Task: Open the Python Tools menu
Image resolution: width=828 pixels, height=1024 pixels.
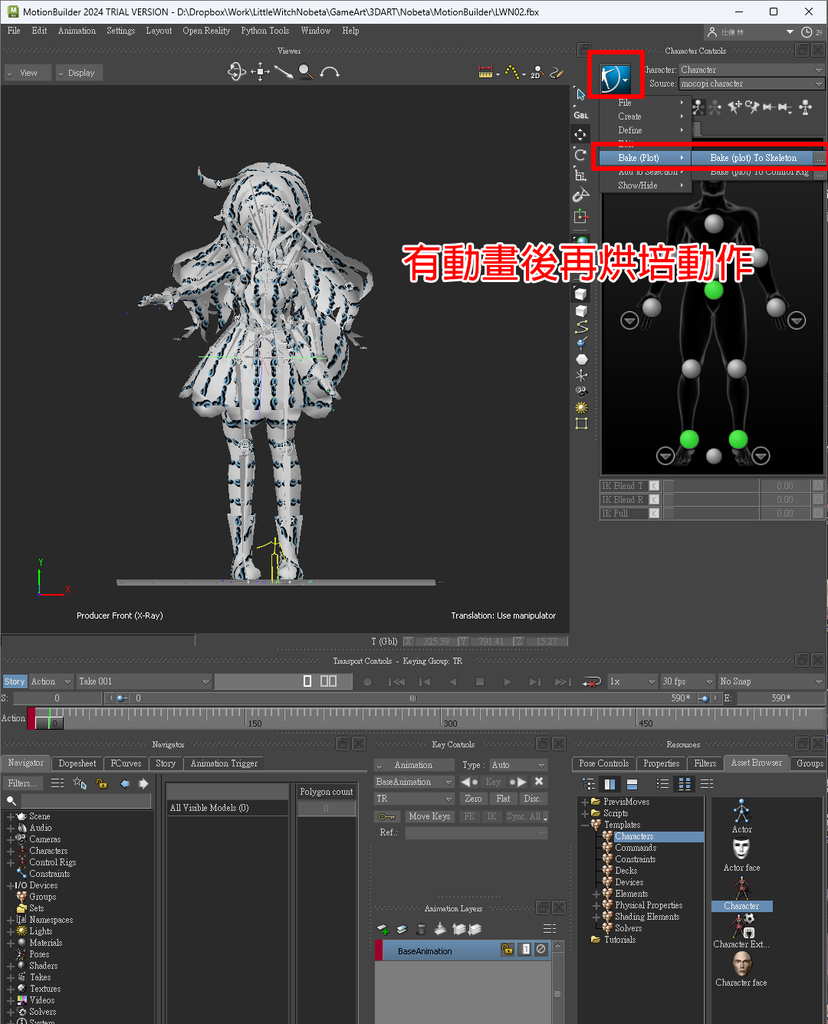Action: [264, 31]
